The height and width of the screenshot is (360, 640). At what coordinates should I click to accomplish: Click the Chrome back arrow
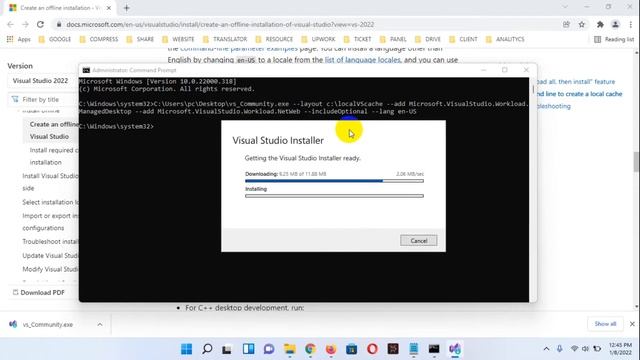point(11,24)
